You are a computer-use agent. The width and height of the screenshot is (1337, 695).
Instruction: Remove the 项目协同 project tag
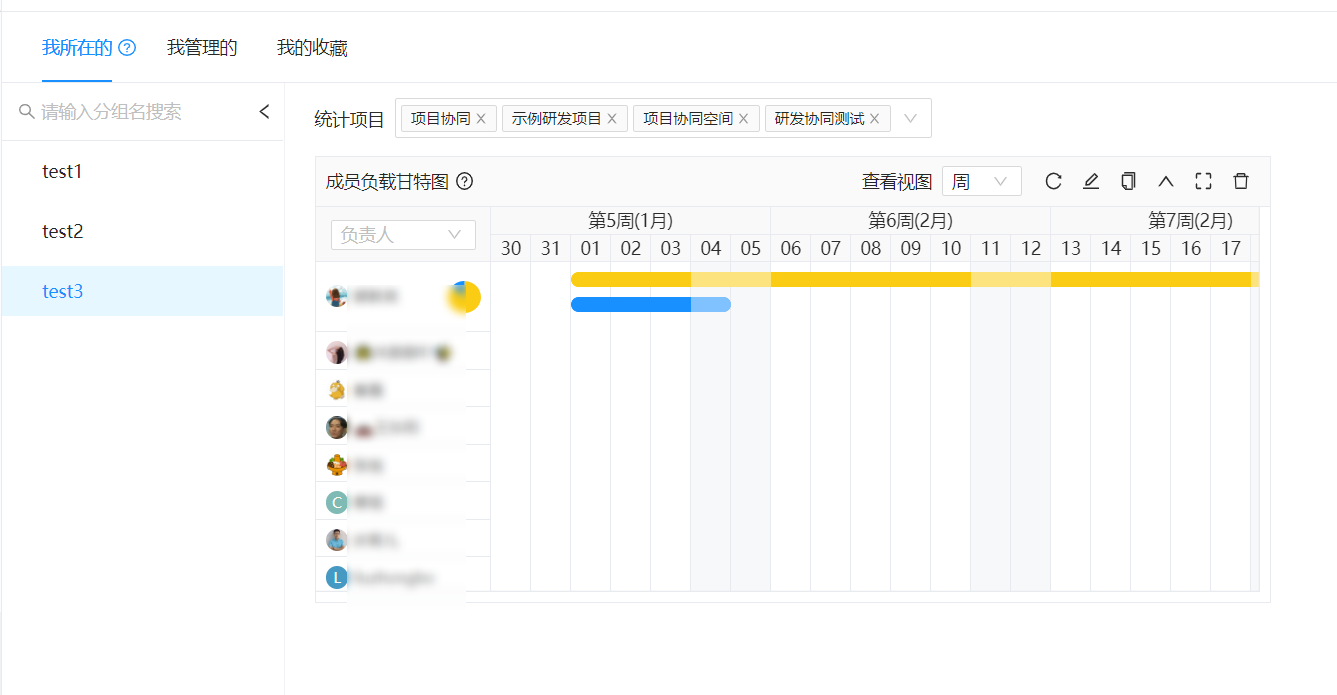point(481,117)
